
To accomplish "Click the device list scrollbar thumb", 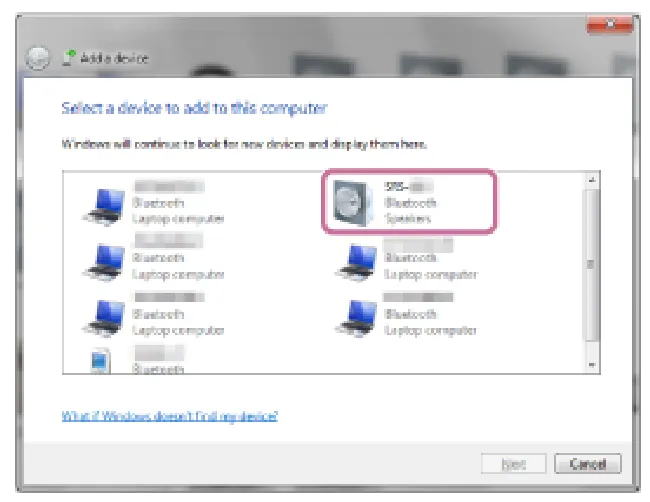I will pyautogui.click(x=592, y=265).
